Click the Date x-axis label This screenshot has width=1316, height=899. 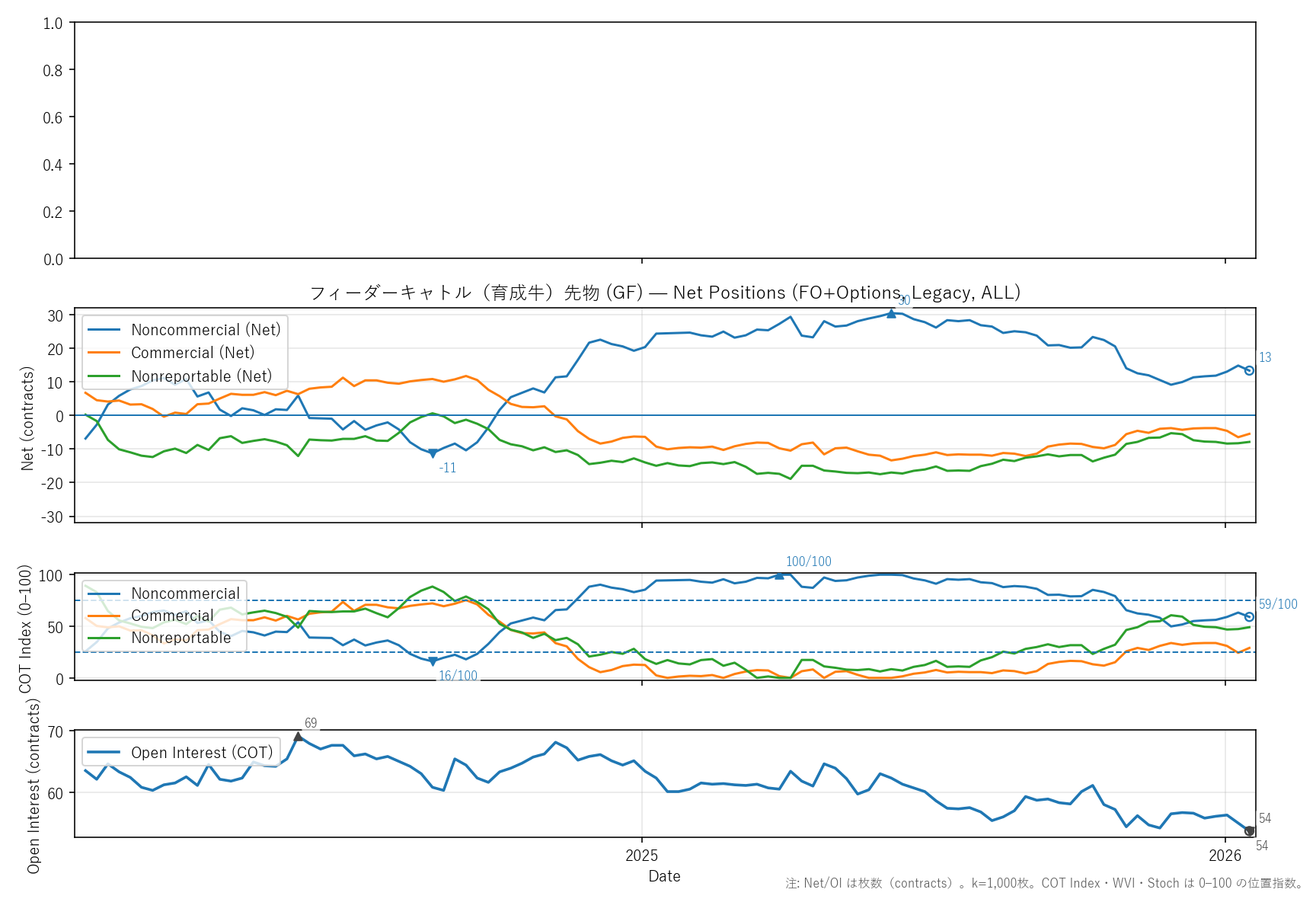(x=664, y=876)
